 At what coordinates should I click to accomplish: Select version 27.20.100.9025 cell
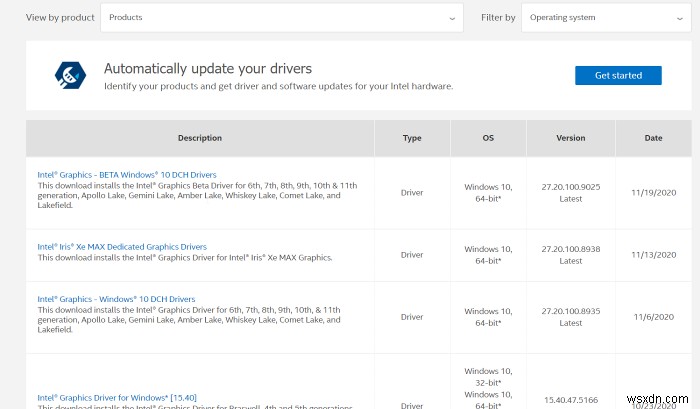(x=570, y=185)
